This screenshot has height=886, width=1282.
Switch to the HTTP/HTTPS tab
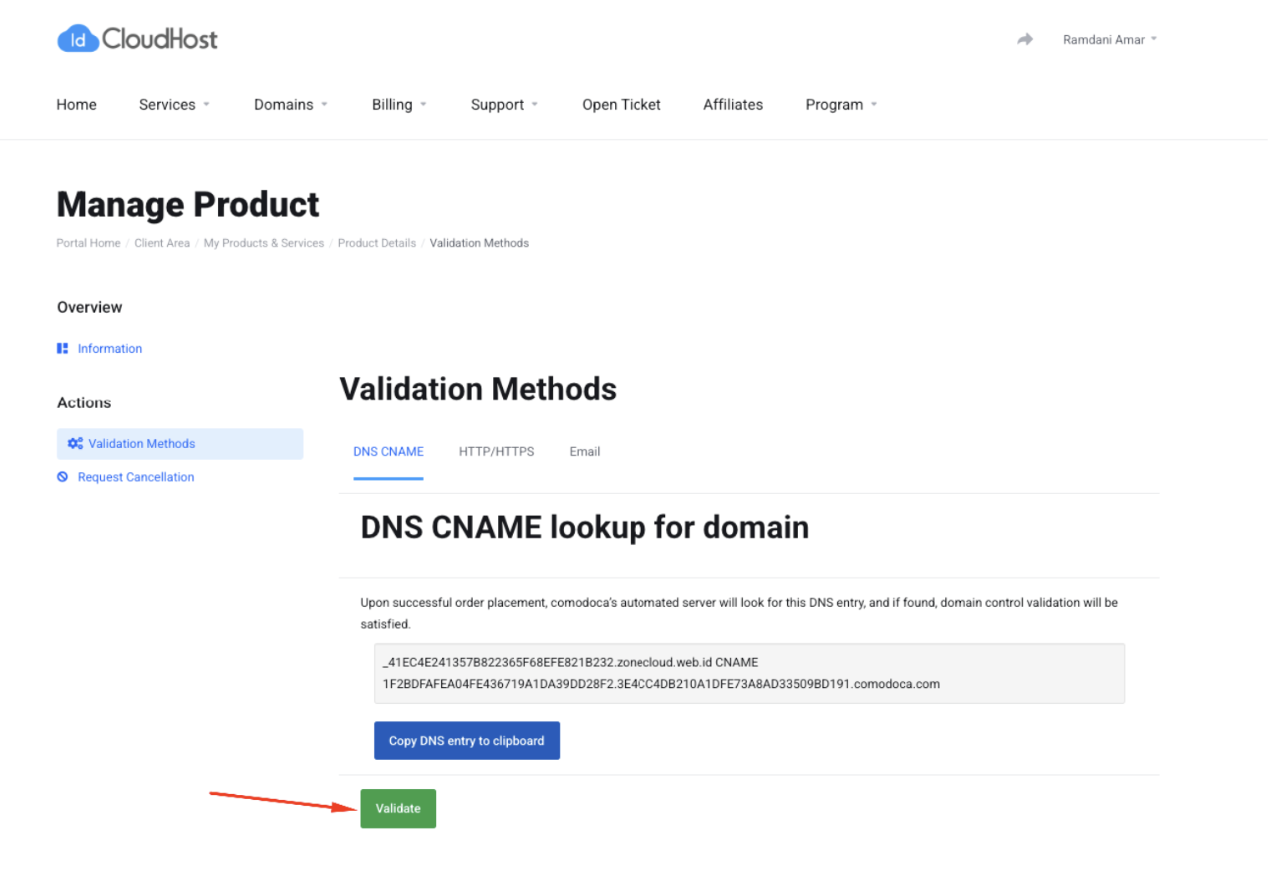(497, 452)
